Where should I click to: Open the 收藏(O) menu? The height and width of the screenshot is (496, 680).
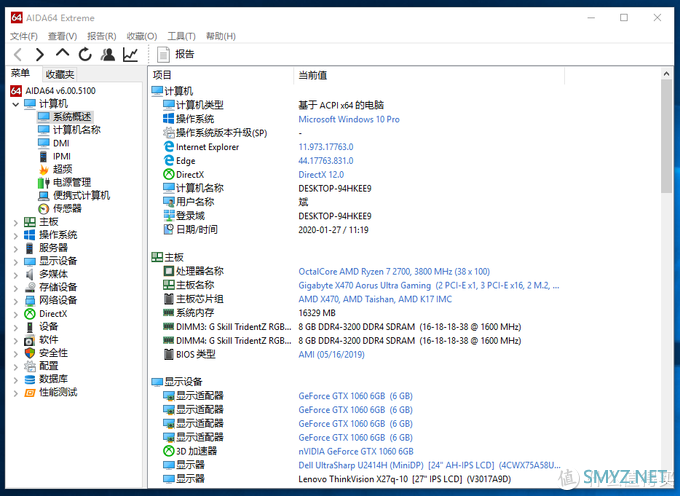tap(141, 36)
